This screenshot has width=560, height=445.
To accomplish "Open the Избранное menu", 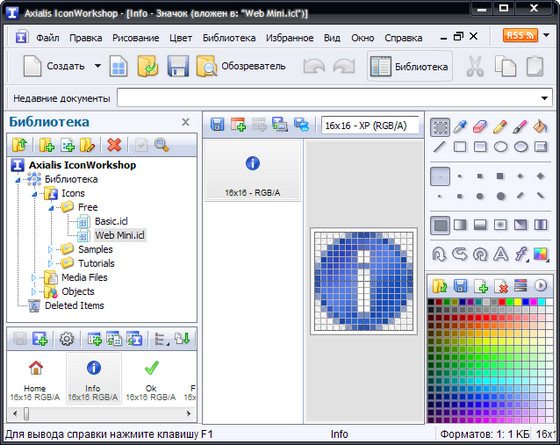I will pyautogui.click(x=290, y=38).
